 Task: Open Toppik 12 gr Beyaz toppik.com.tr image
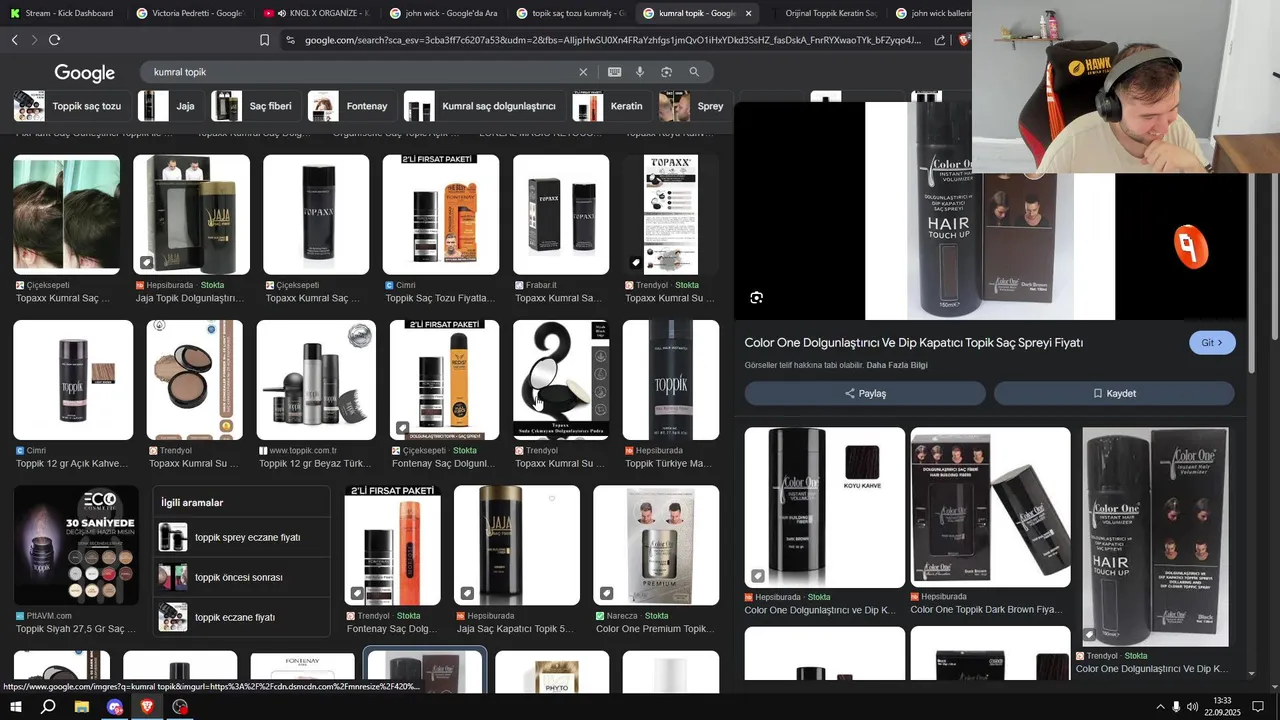[316, 380]
